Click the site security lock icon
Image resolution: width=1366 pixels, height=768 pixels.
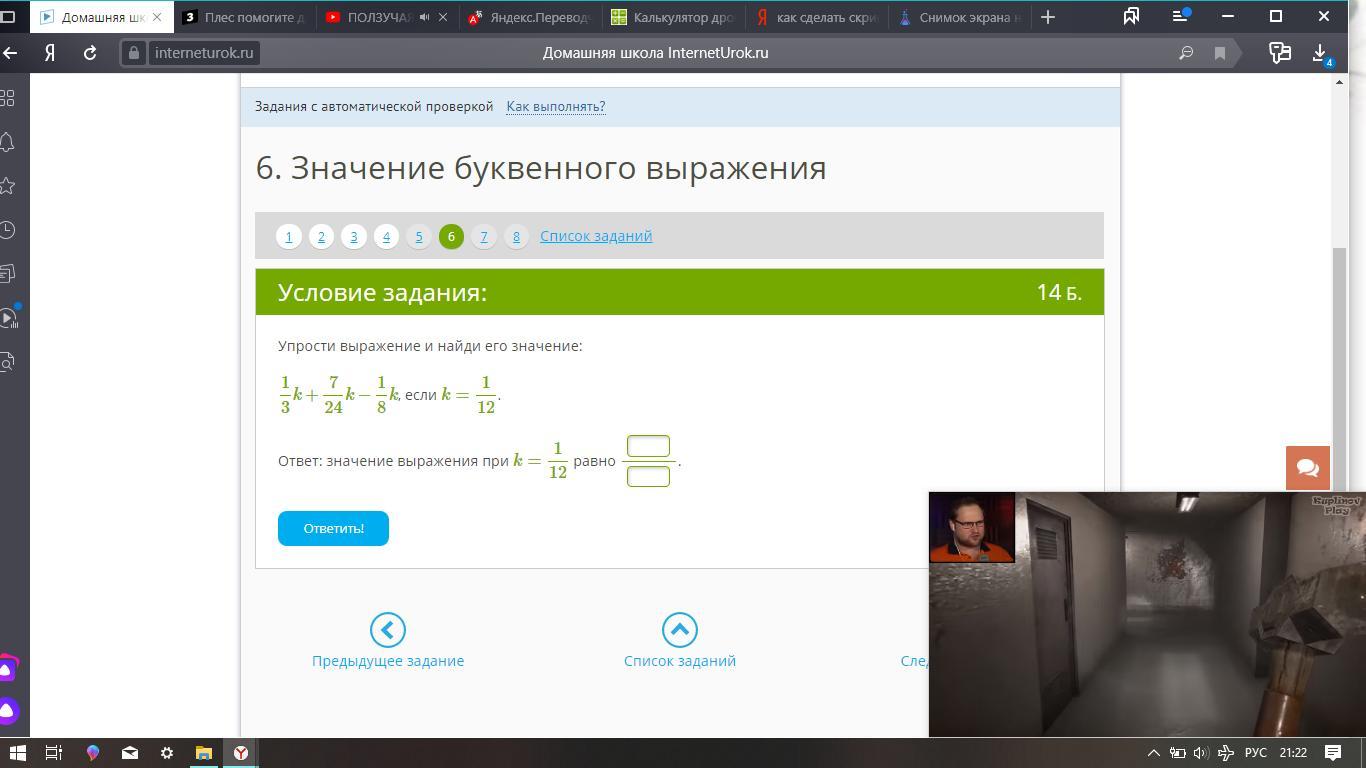pyautogui.click(x=134, y=53)
